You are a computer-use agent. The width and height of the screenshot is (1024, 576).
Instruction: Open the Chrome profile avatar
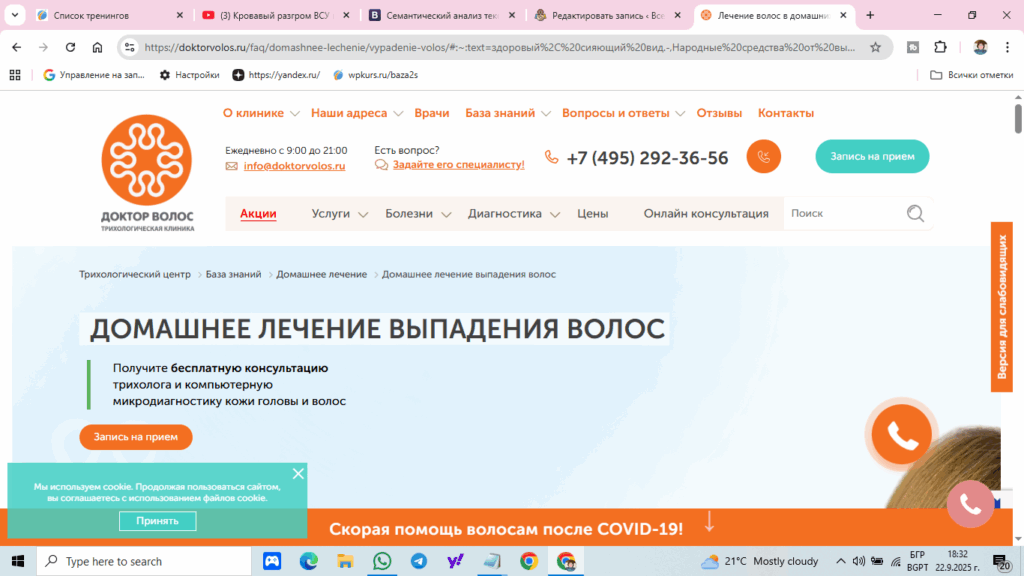(x=980, y=47)
